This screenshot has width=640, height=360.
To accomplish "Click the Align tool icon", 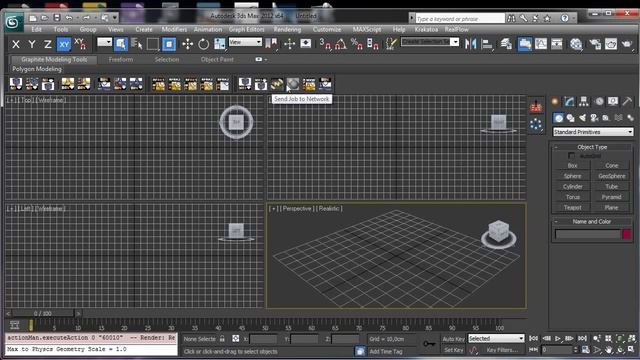I will point(487,44).
